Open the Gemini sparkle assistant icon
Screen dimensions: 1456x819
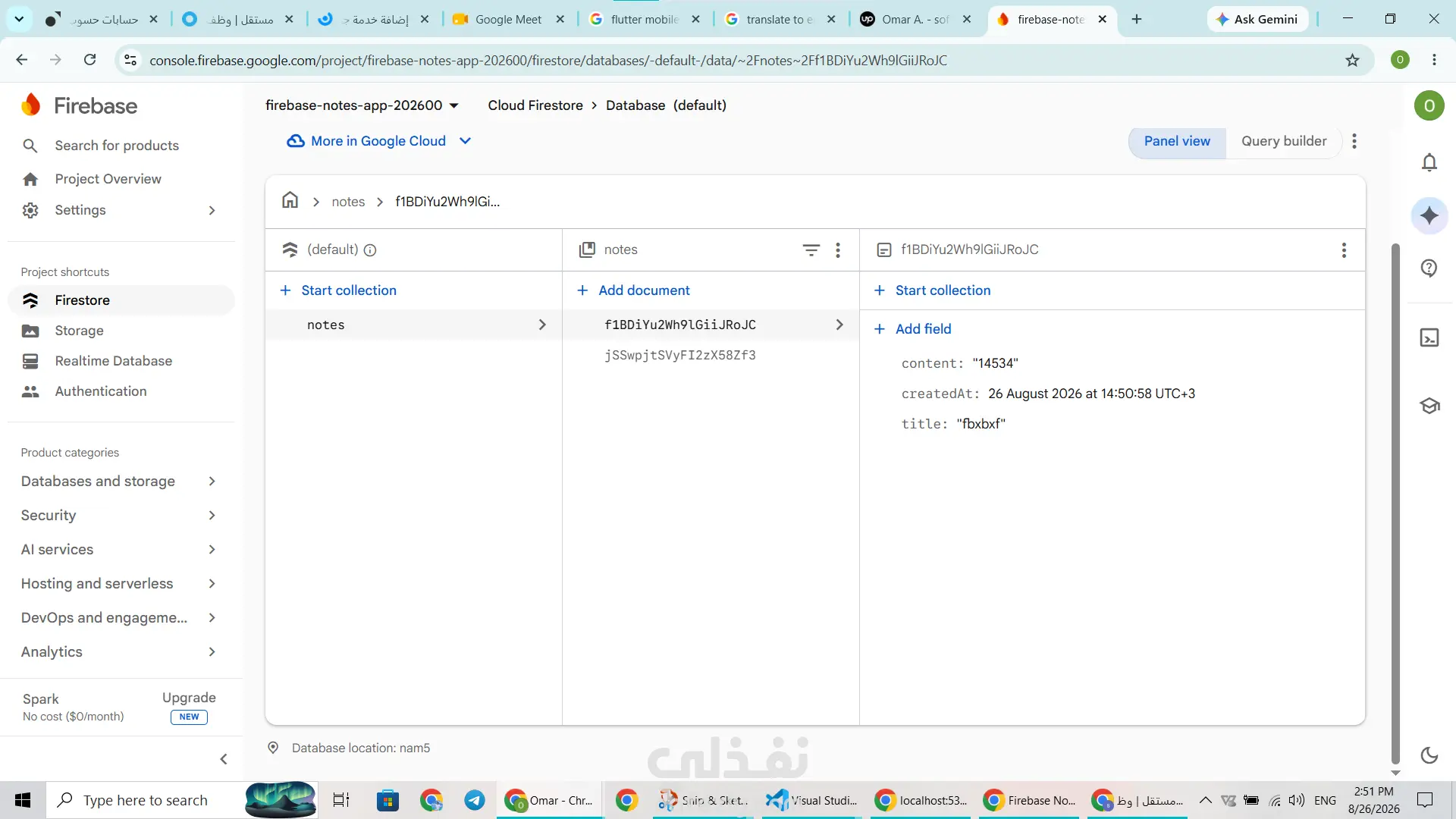pos(1429,215)
